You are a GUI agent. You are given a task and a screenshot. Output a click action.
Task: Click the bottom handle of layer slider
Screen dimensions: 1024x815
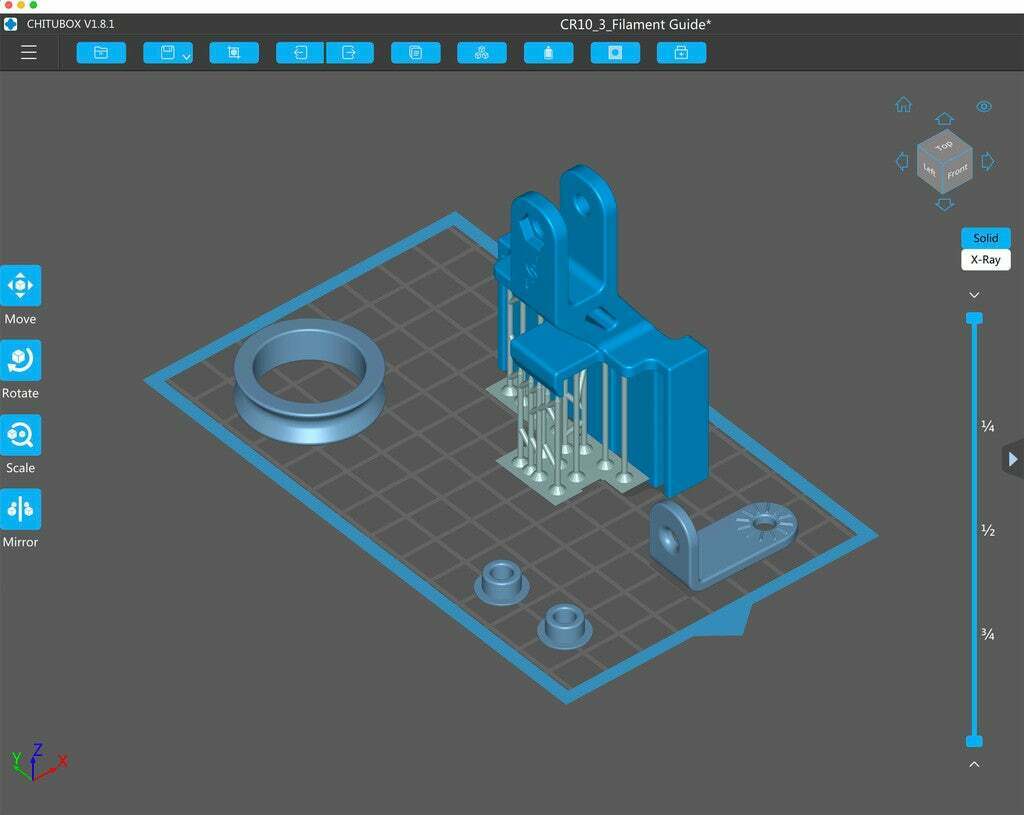pos(974,741)
